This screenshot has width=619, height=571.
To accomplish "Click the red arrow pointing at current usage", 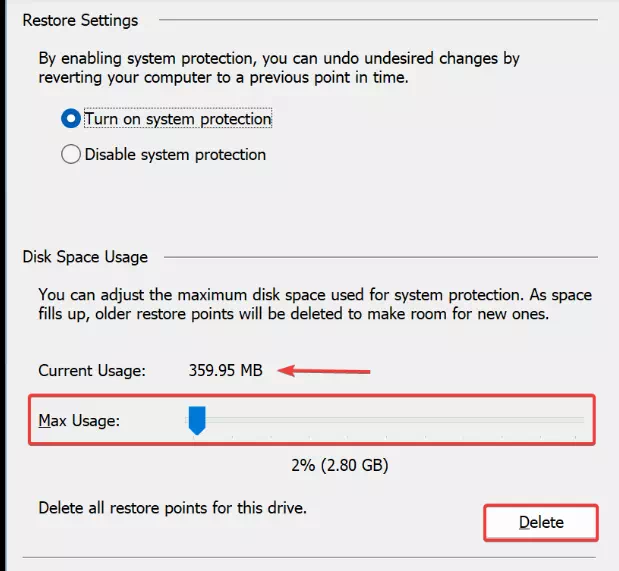I will (x=325, y=371).
